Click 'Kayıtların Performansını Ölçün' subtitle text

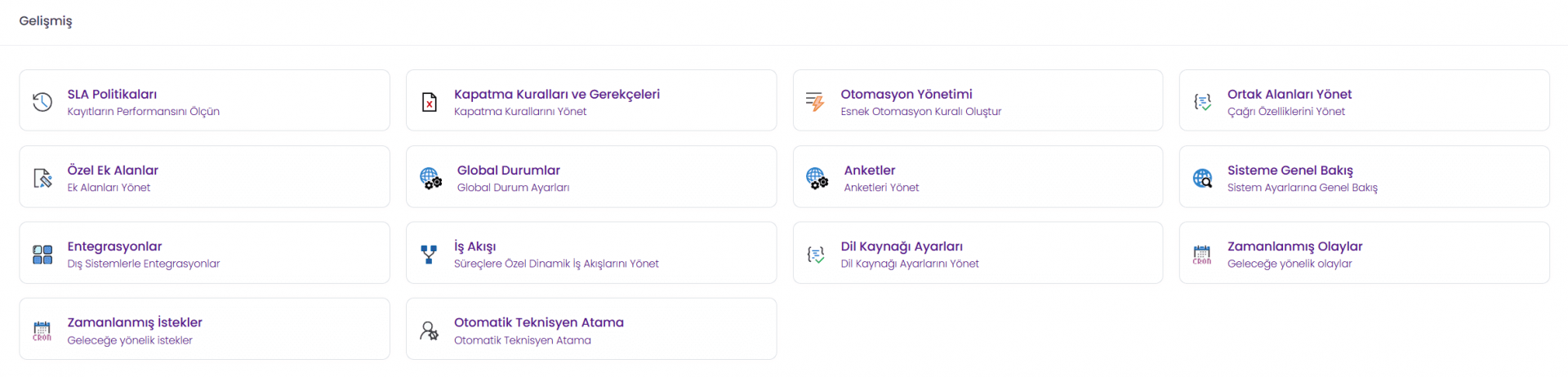click(143, 112)
